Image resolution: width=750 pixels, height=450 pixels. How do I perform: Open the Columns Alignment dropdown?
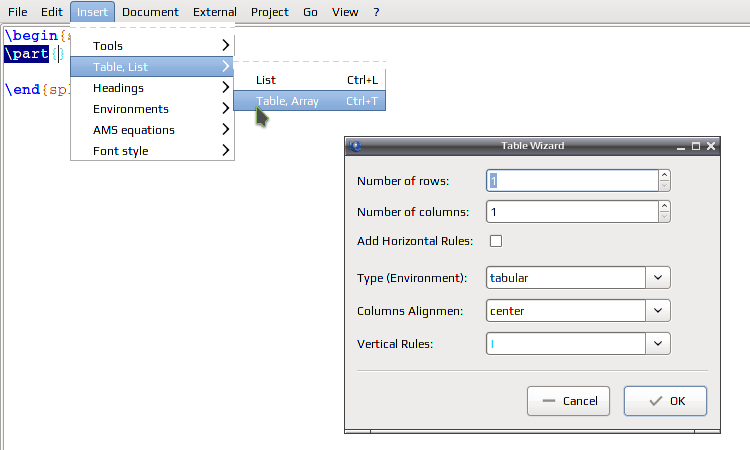tap(658, 311)
